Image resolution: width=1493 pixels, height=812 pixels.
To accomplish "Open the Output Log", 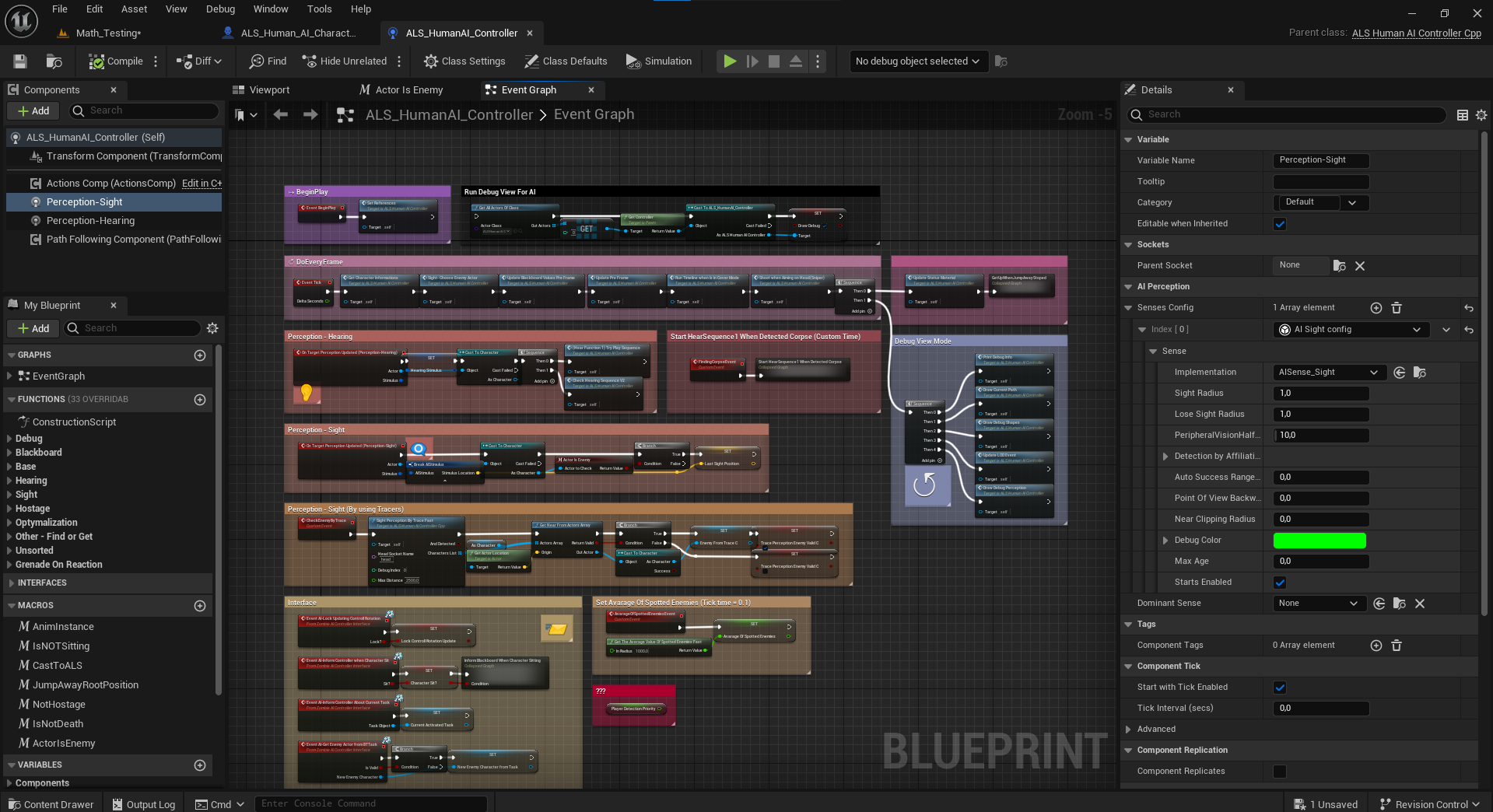I will click(144, 804).
